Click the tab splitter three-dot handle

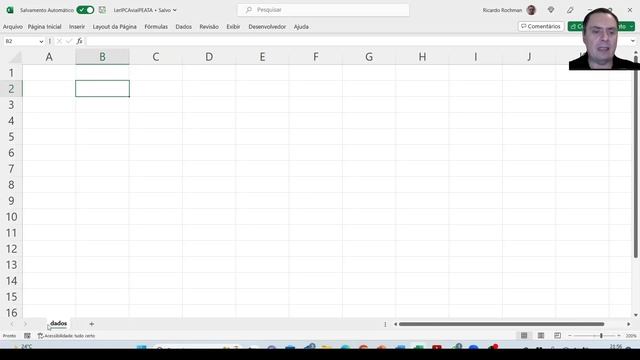[385, 324]
